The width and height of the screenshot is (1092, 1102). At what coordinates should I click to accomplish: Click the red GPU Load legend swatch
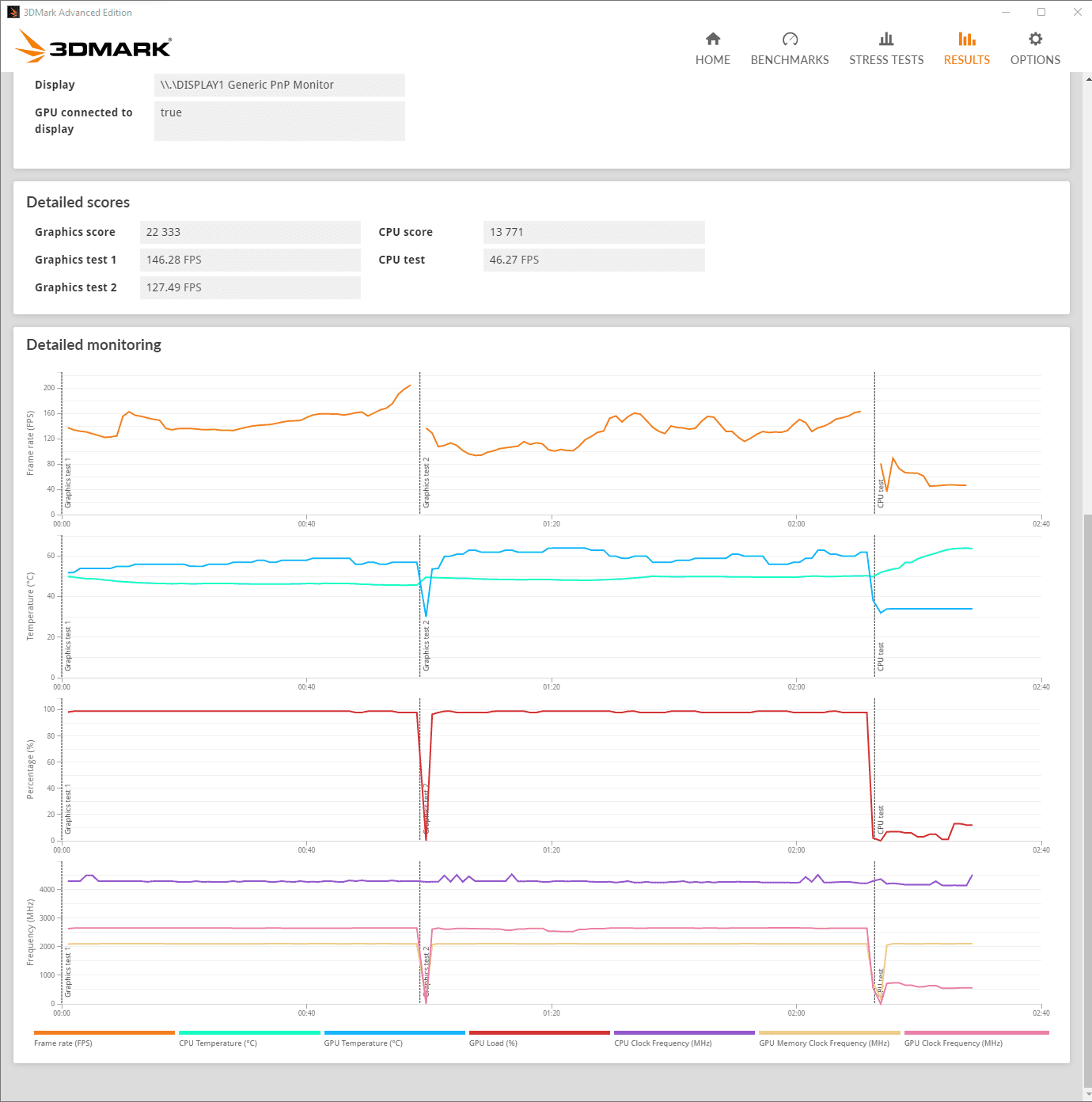click(540, 1032)
